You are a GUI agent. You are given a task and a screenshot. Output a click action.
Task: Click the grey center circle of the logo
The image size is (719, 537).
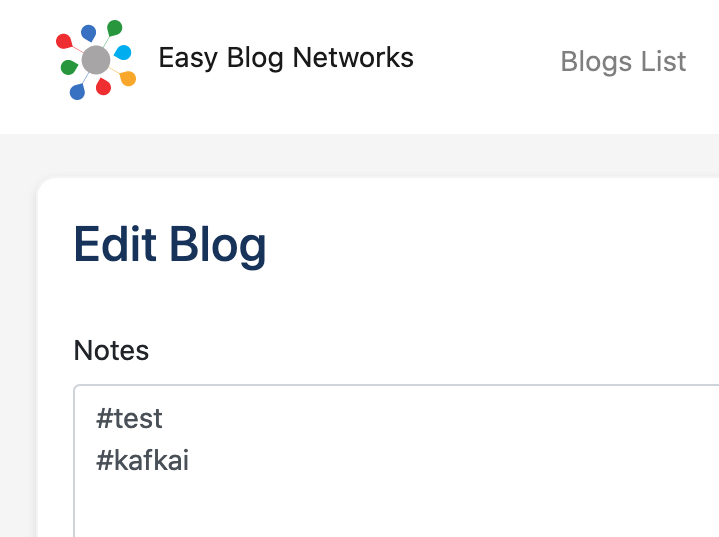click(x=96, y=60)
